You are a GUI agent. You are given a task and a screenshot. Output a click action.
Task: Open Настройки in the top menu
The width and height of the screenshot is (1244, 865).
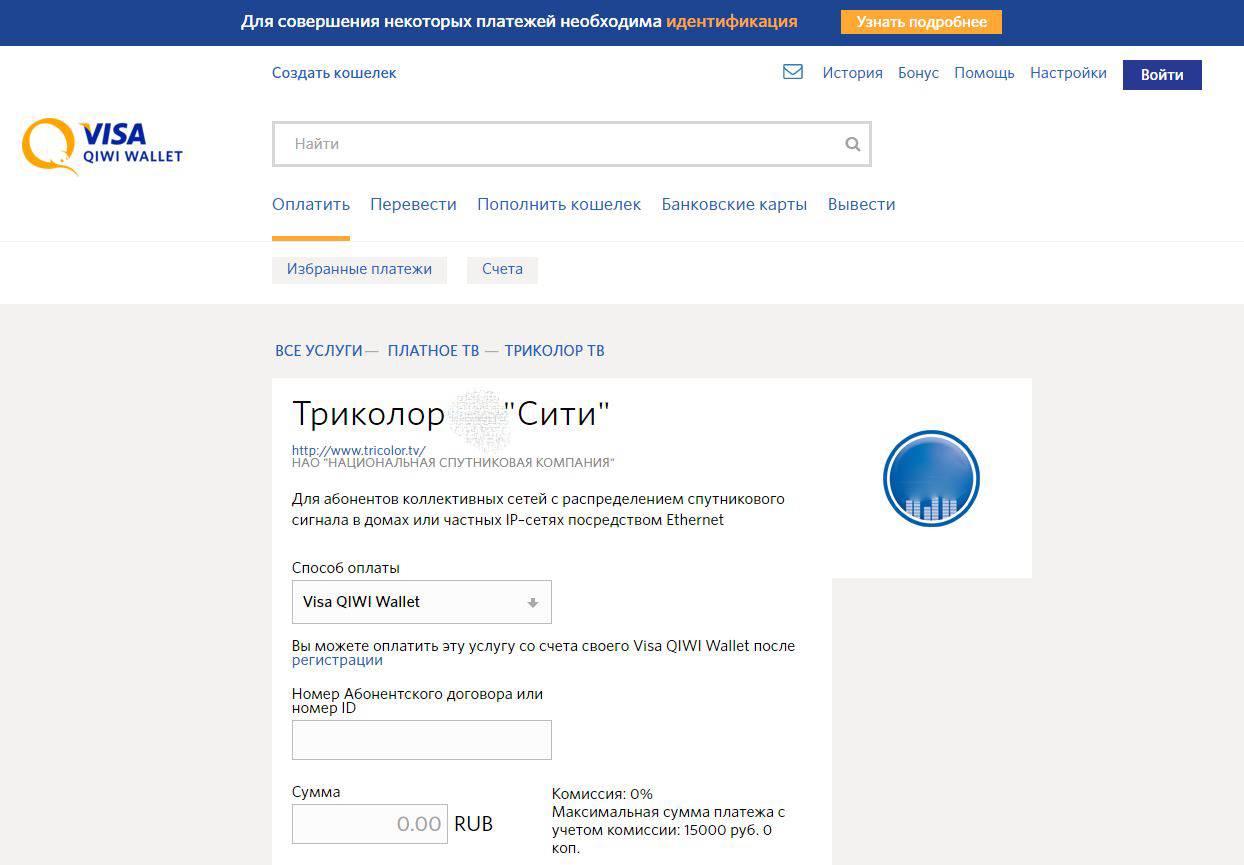[x=1068, y=73]
